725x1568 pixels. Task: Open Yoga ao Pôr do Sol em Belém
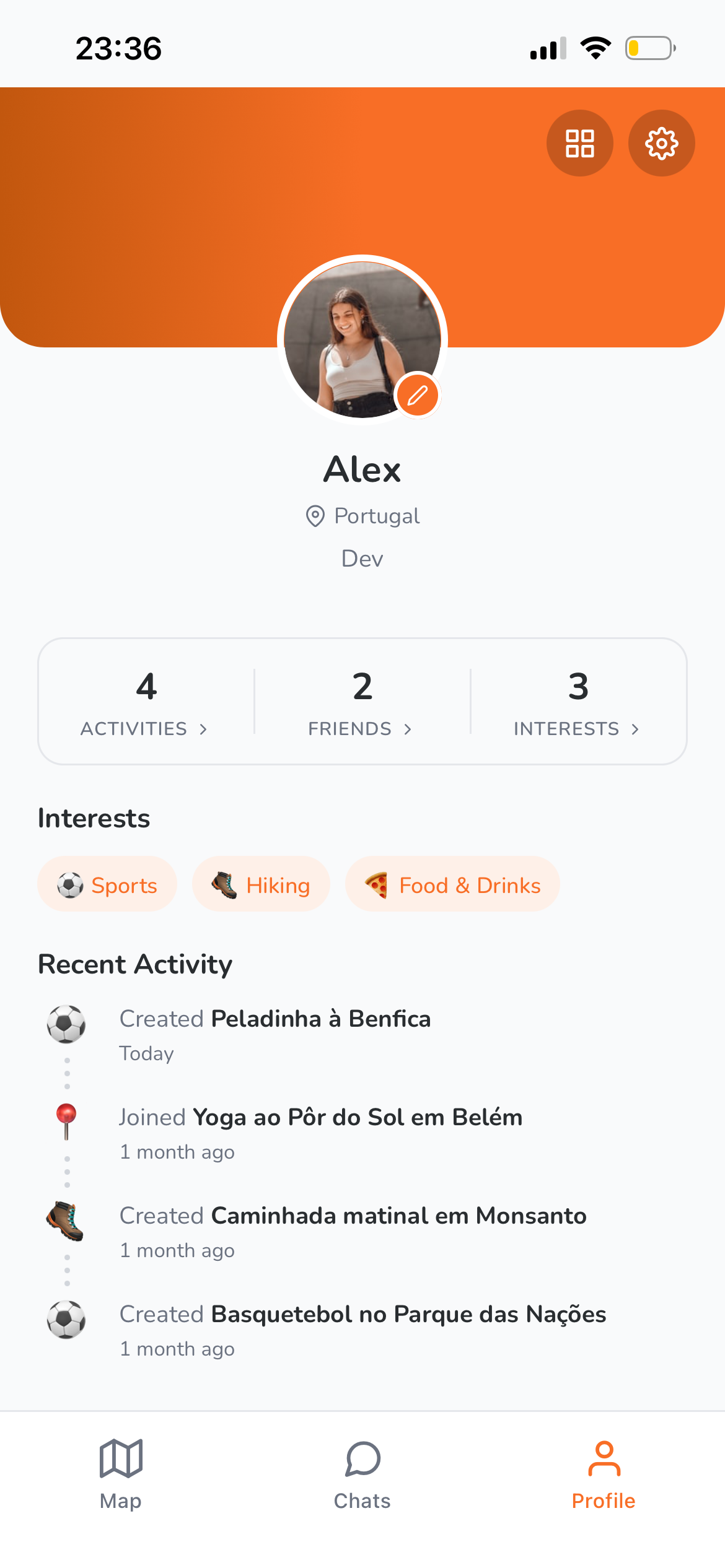click(358, 1117)
